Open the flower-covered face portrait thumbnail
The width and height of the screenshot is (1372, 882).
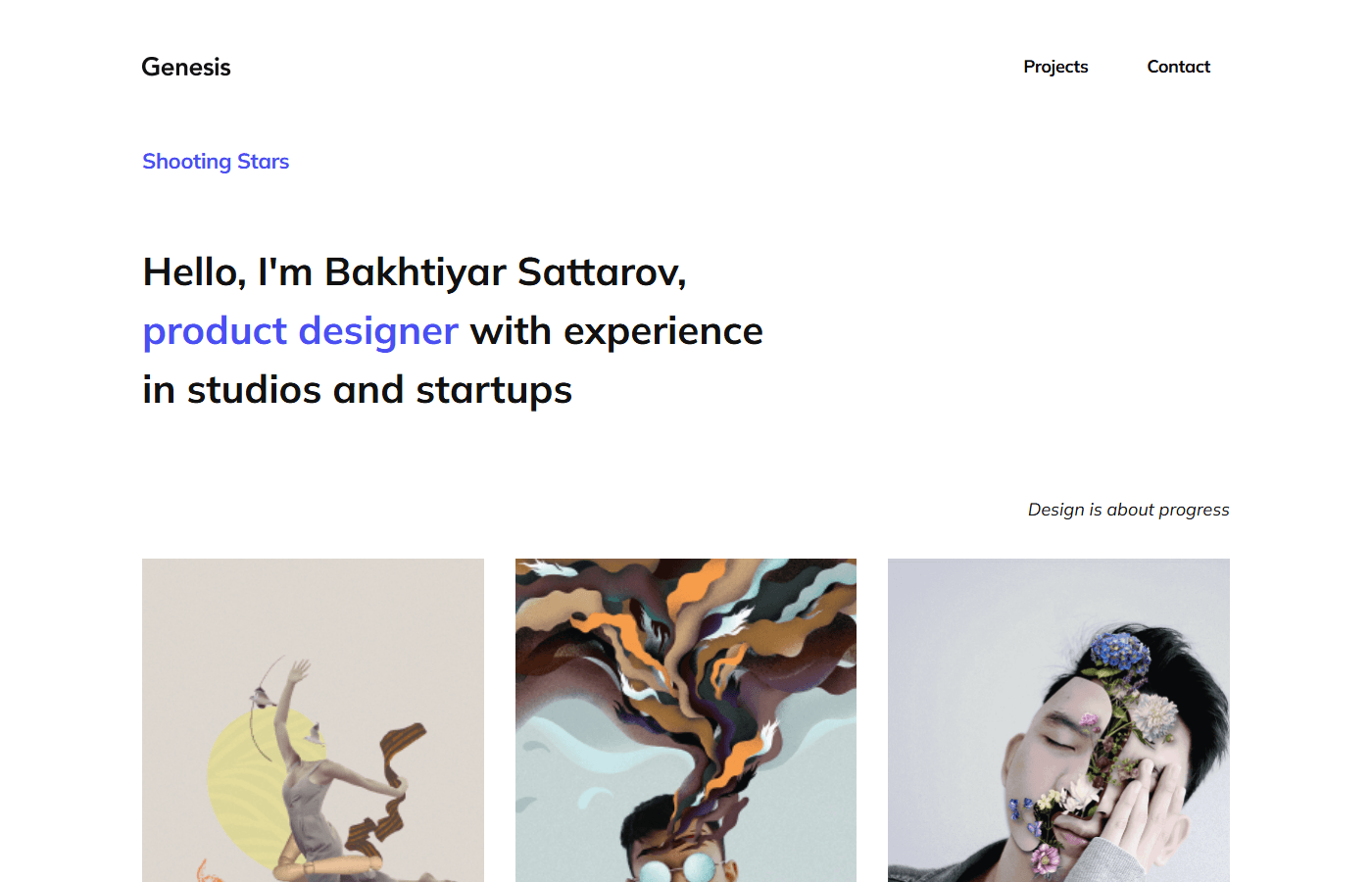point(1058,720)
